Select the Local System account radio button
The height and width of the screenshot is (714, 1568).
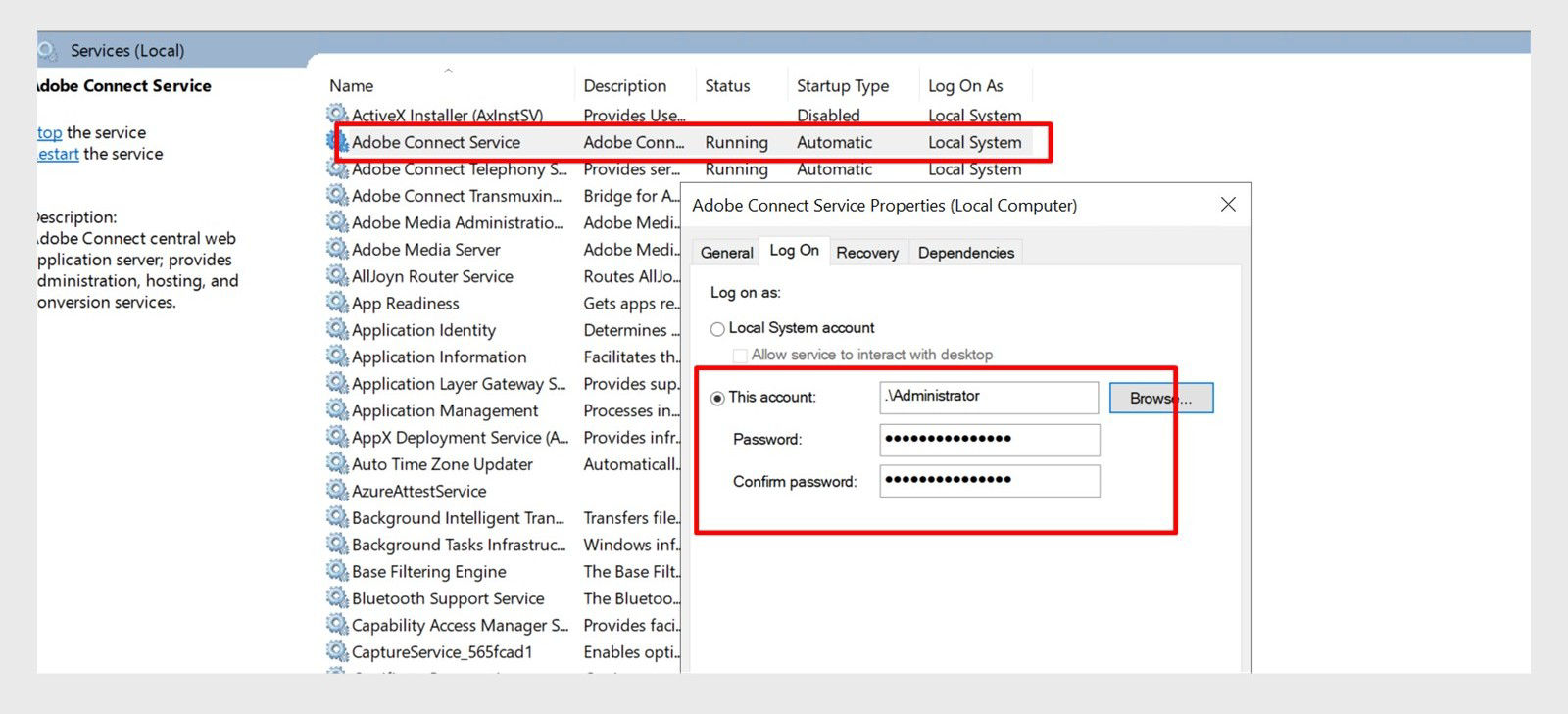click(717, 329)
